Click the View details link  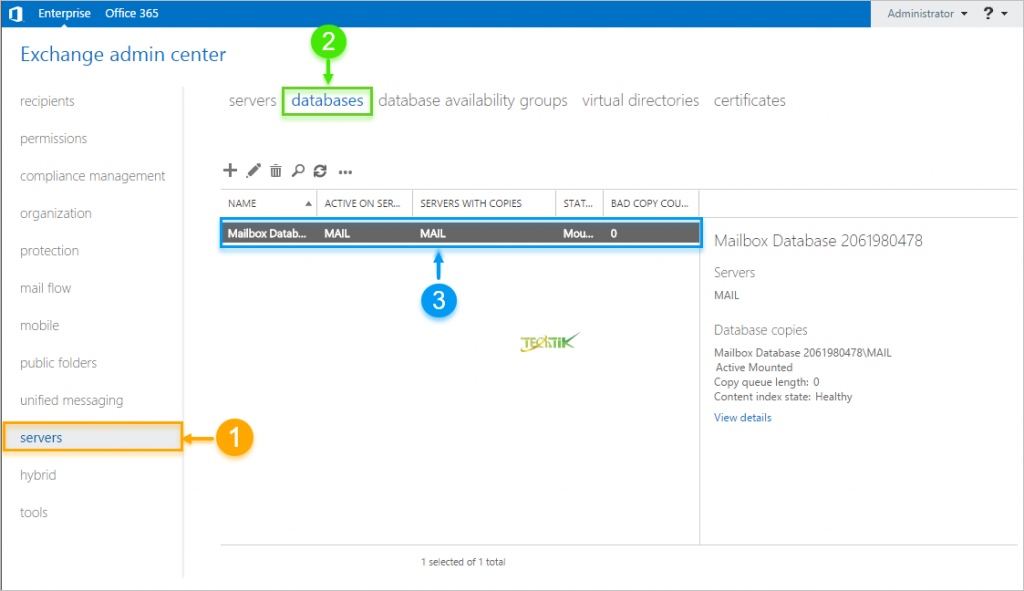[x=742, y=418]
